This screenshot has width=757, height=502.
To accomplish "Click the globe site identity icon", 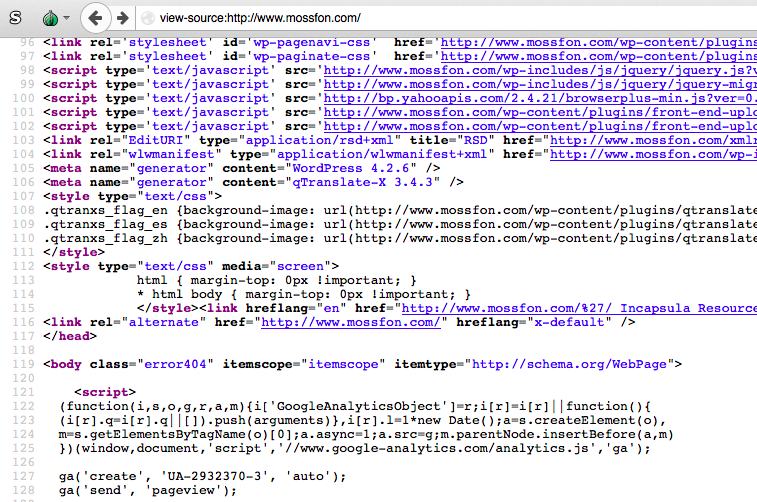I will (148, 18).
